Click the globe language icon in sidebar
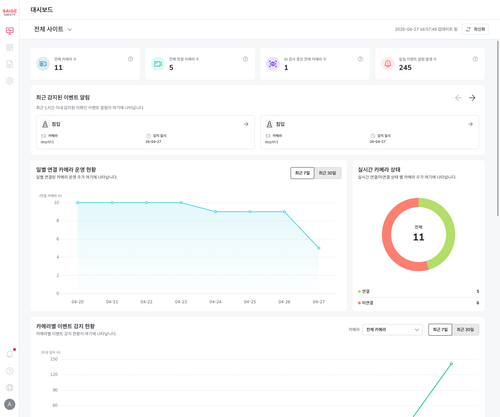Viewport: 500px width, 417px height. tap(10, 387)
